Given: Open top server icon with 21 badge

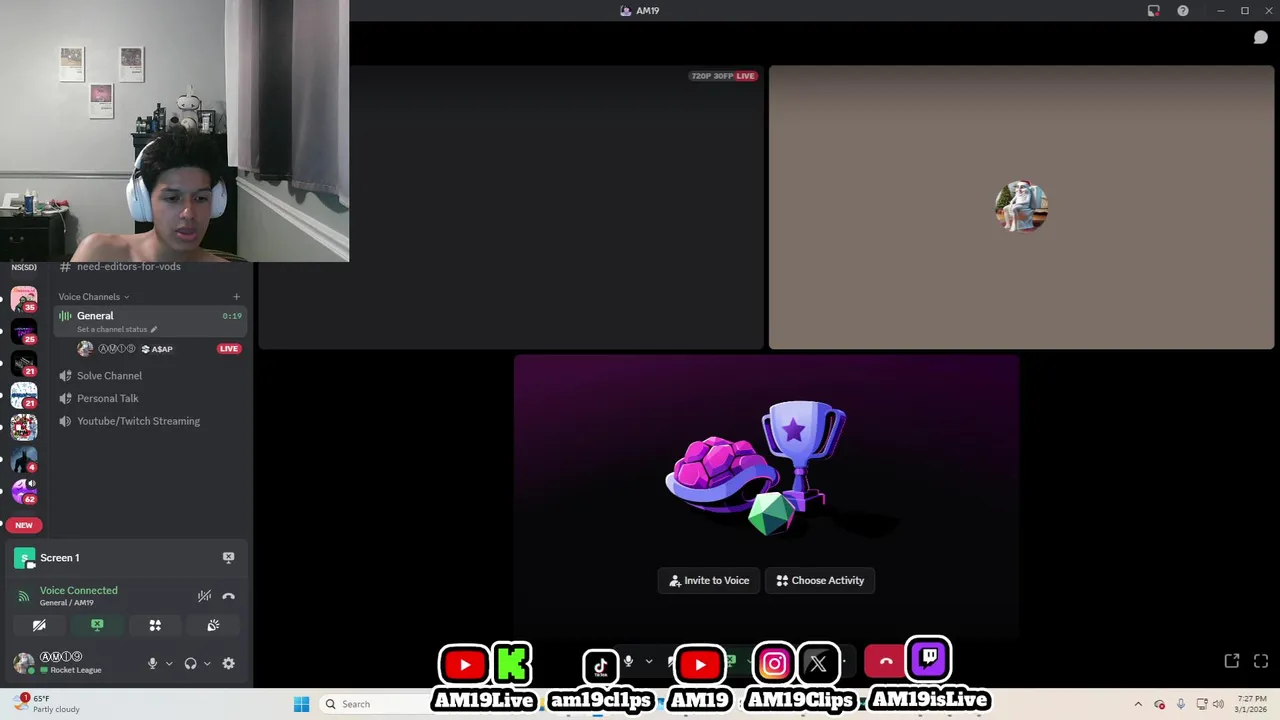Looking at the screenshot, I should pyautogui.click(x=24, y=363).
